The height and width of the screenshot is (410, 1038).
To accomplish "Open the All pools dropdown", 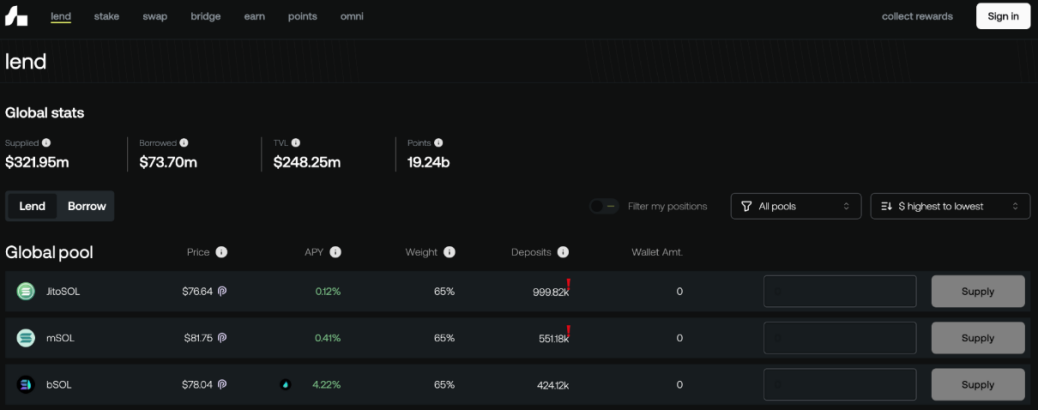I will (796, 206).
